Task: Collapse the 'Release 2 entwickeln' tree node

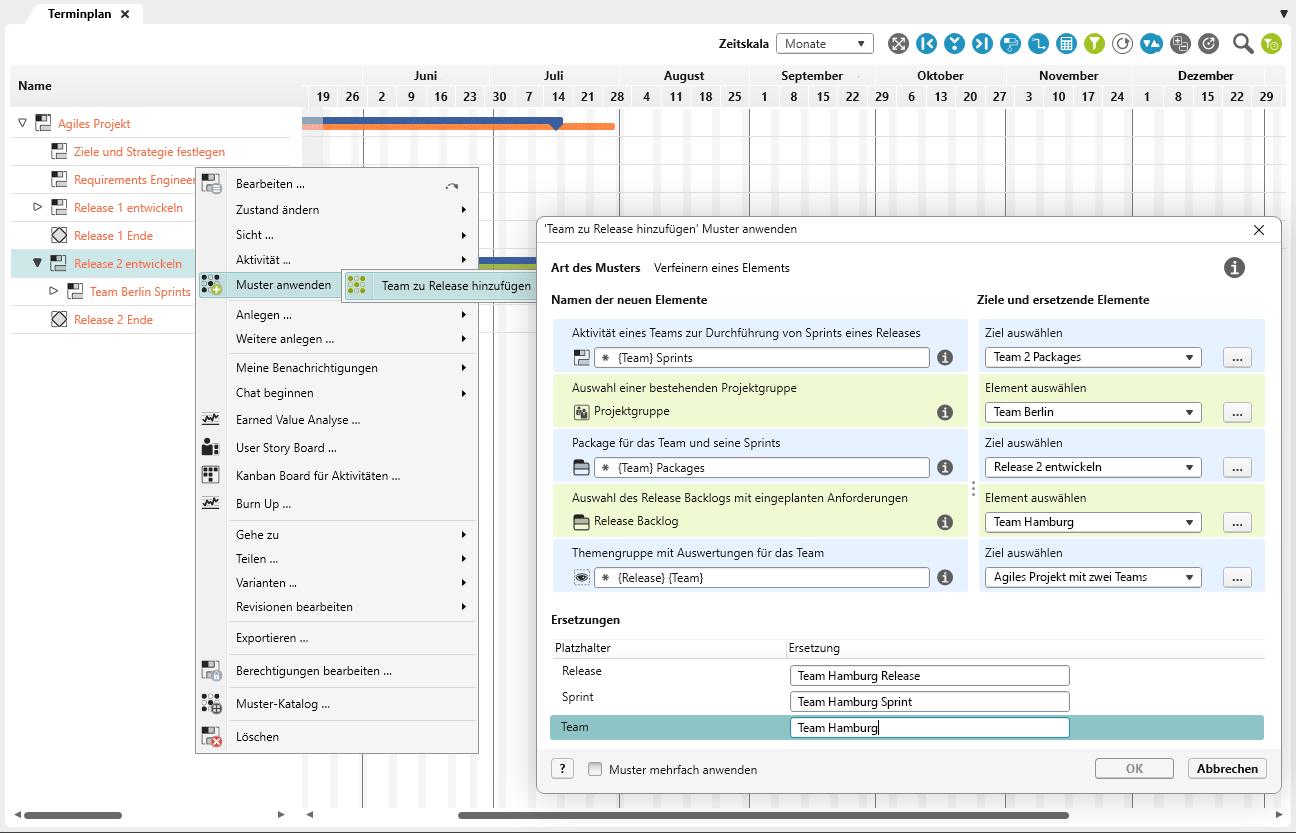Action: 37,263
